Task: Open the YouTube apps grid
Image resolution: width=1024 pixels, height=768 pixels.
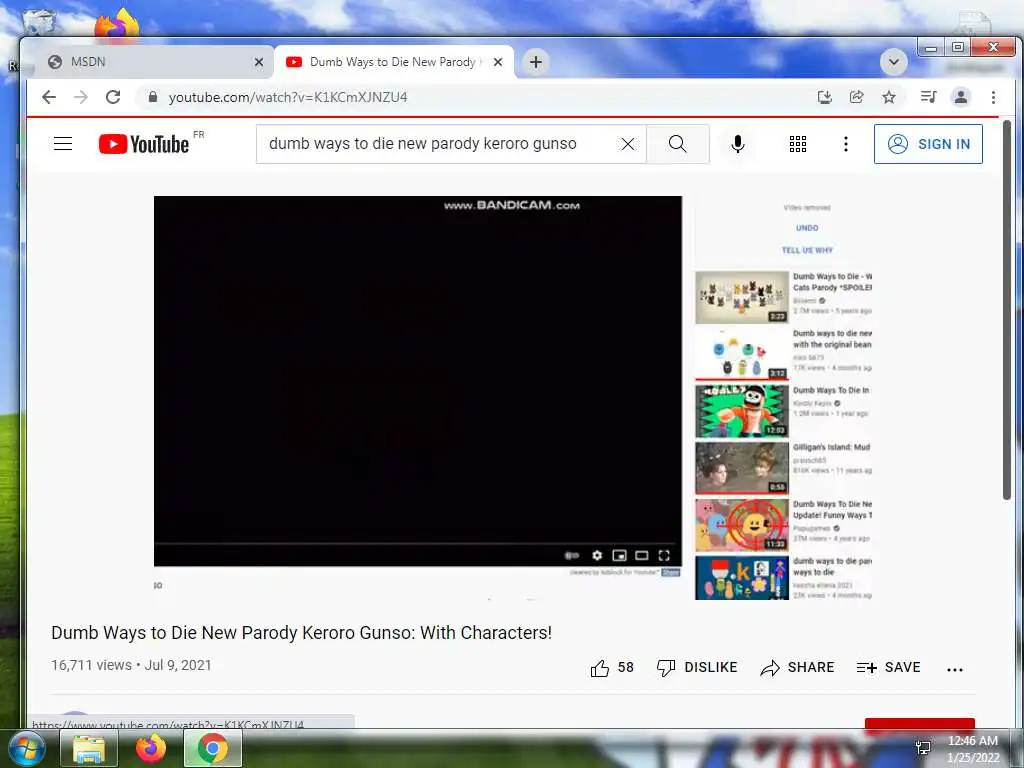Action: coord(797,144)
